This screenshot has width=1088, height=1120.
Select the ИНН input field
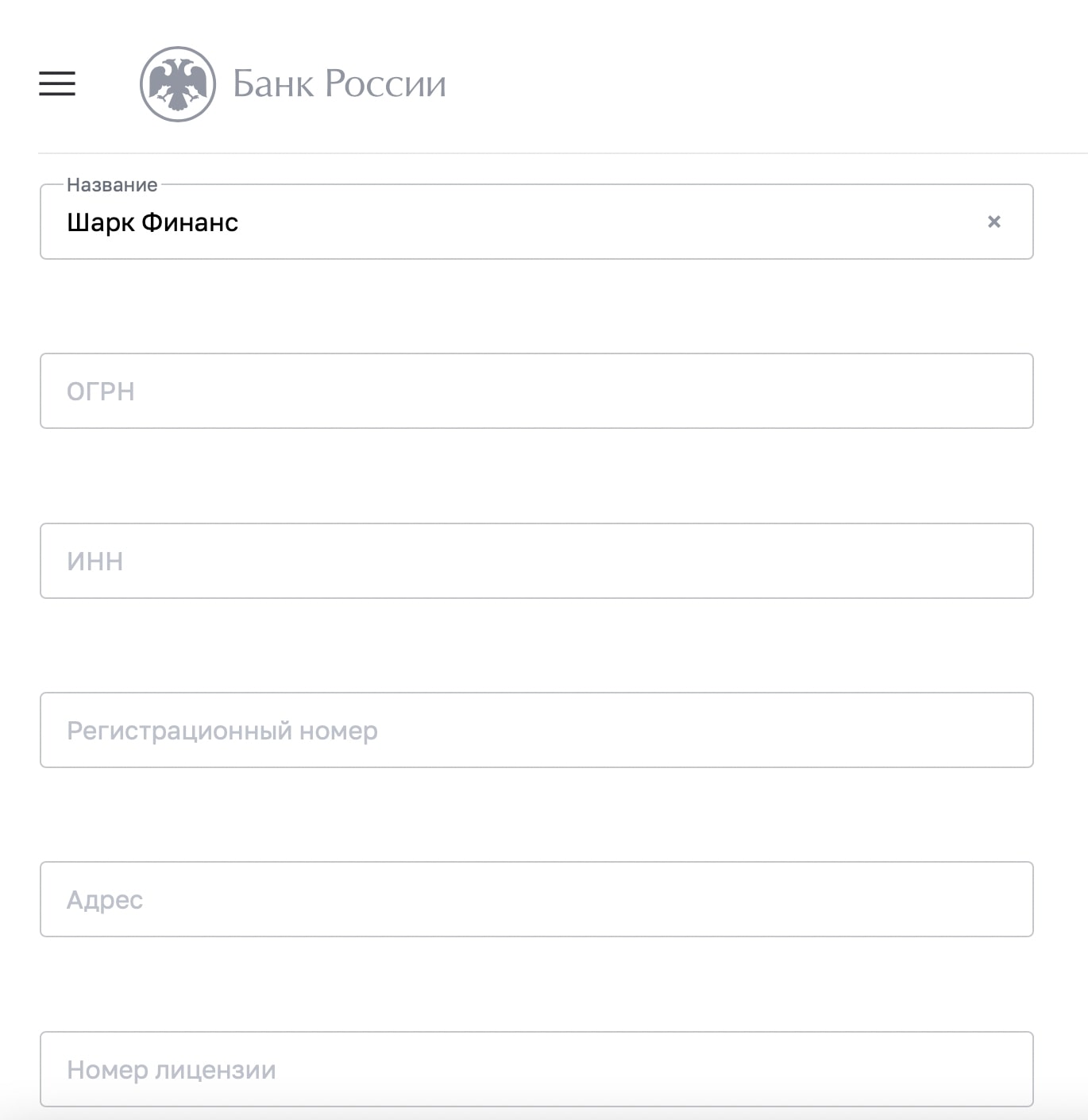coord(537,561)
